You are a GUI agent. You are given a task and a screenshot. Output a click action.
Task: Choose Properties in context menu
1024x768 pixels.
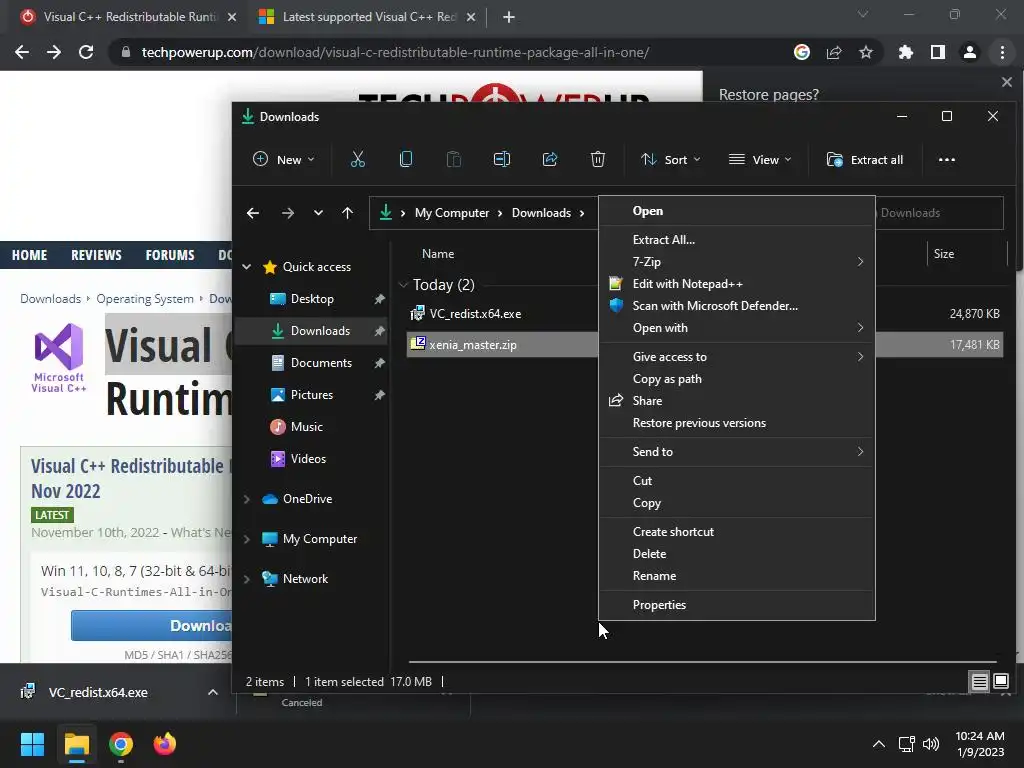coord(737,605)
